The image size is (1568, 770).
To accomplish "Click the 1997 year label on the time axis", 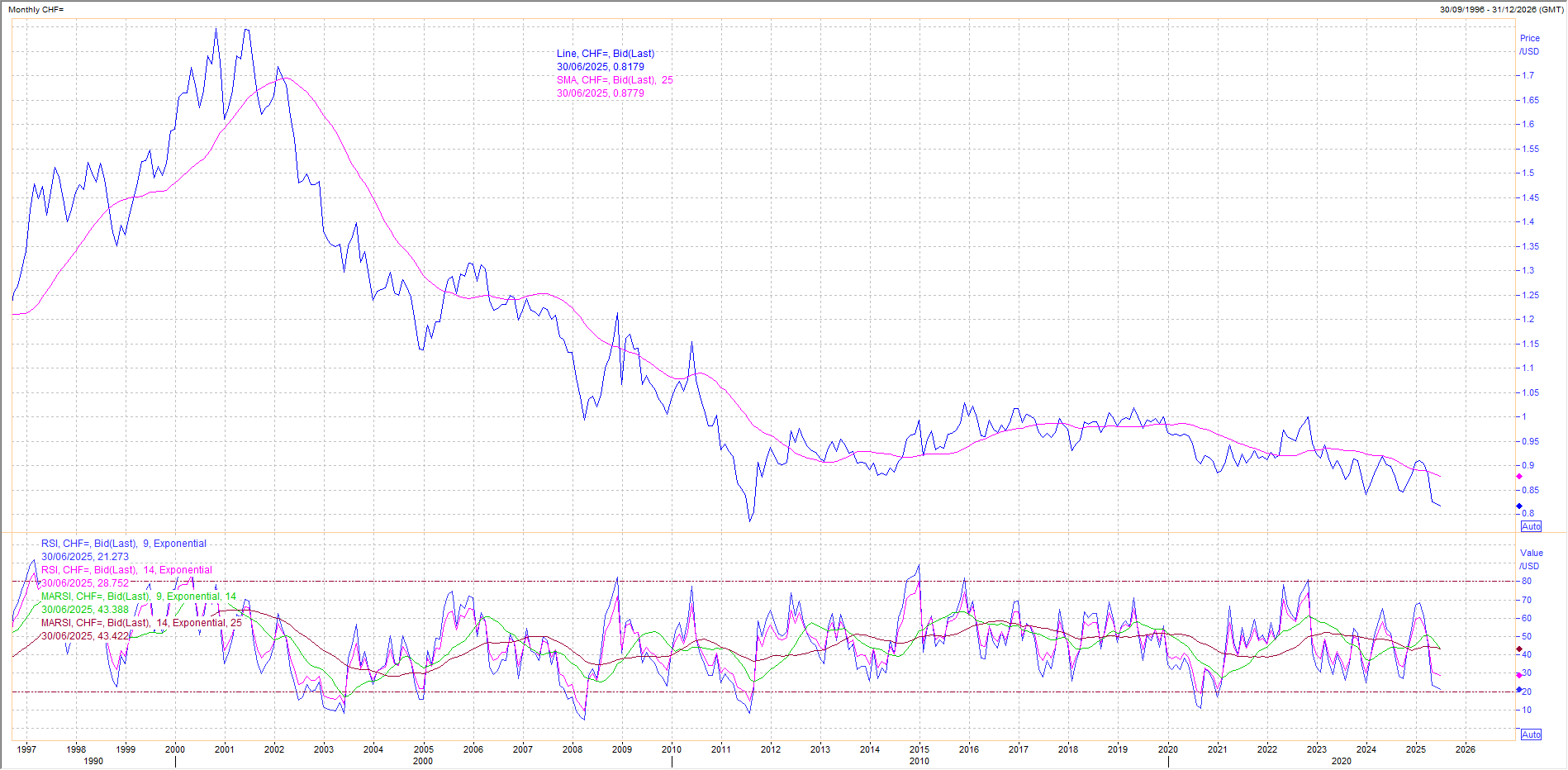I will coord(26,749).
